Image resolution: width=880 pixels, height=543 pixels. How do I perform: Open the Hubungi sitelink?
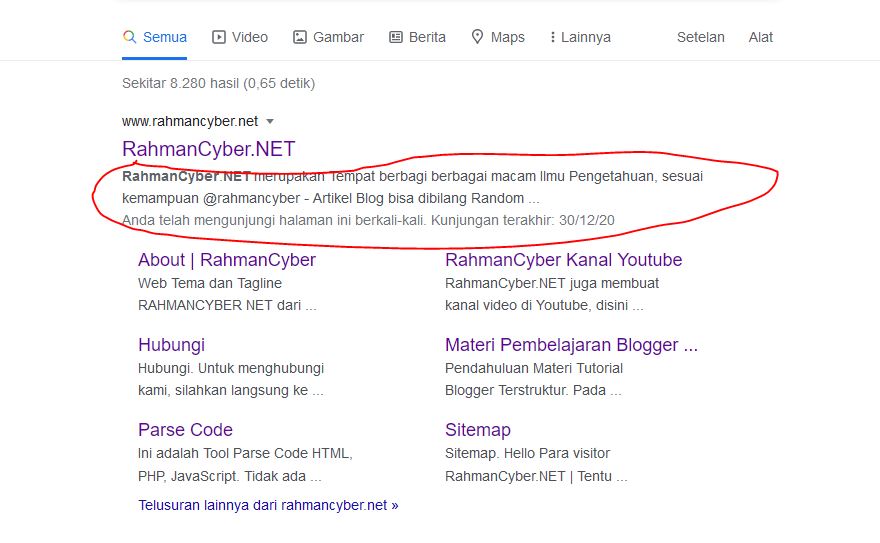[x=171, y=345]
